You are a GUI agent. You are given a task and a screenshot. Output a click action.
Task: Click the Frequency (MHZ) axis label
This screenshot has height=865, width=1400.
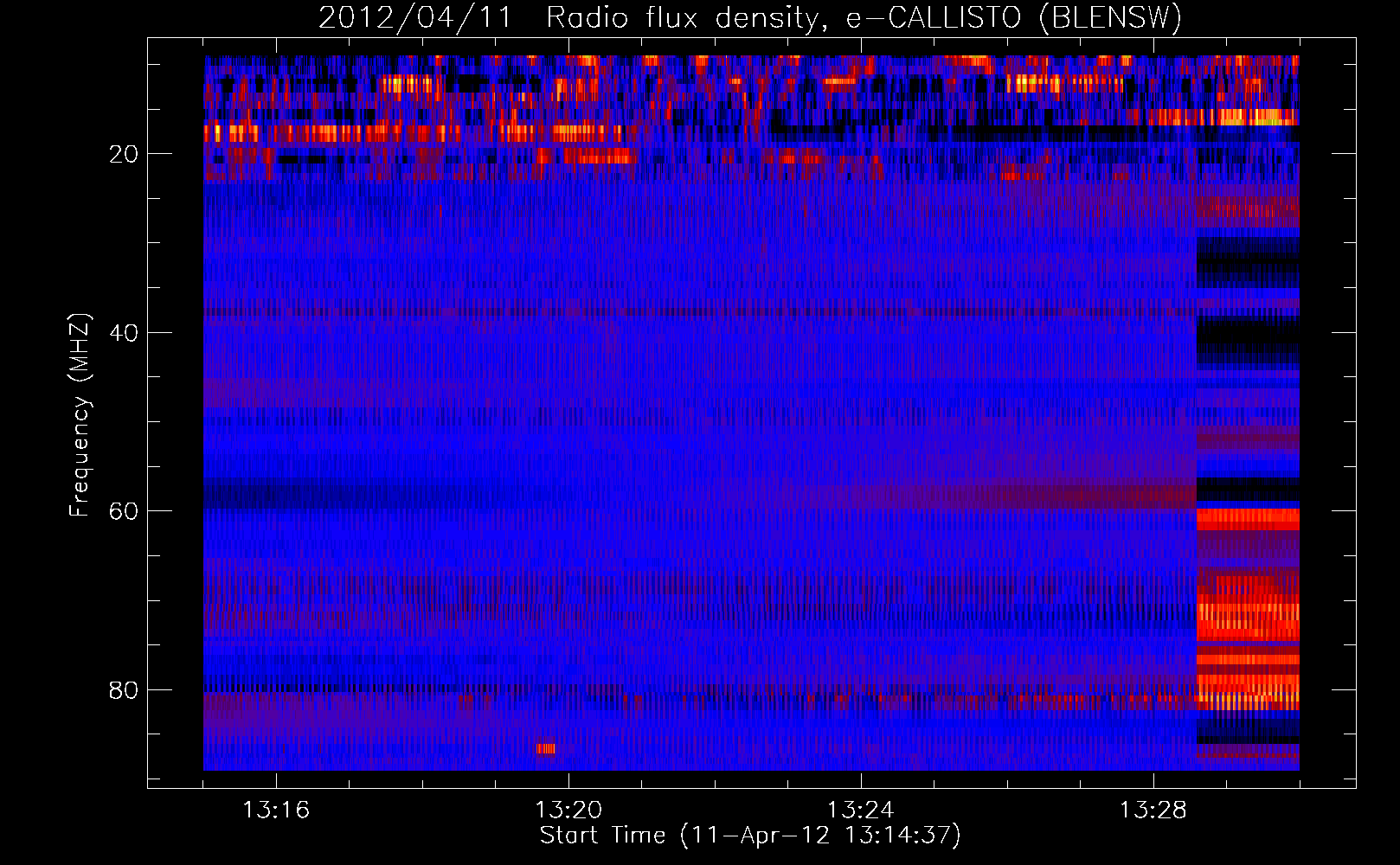tap(80, 415)
